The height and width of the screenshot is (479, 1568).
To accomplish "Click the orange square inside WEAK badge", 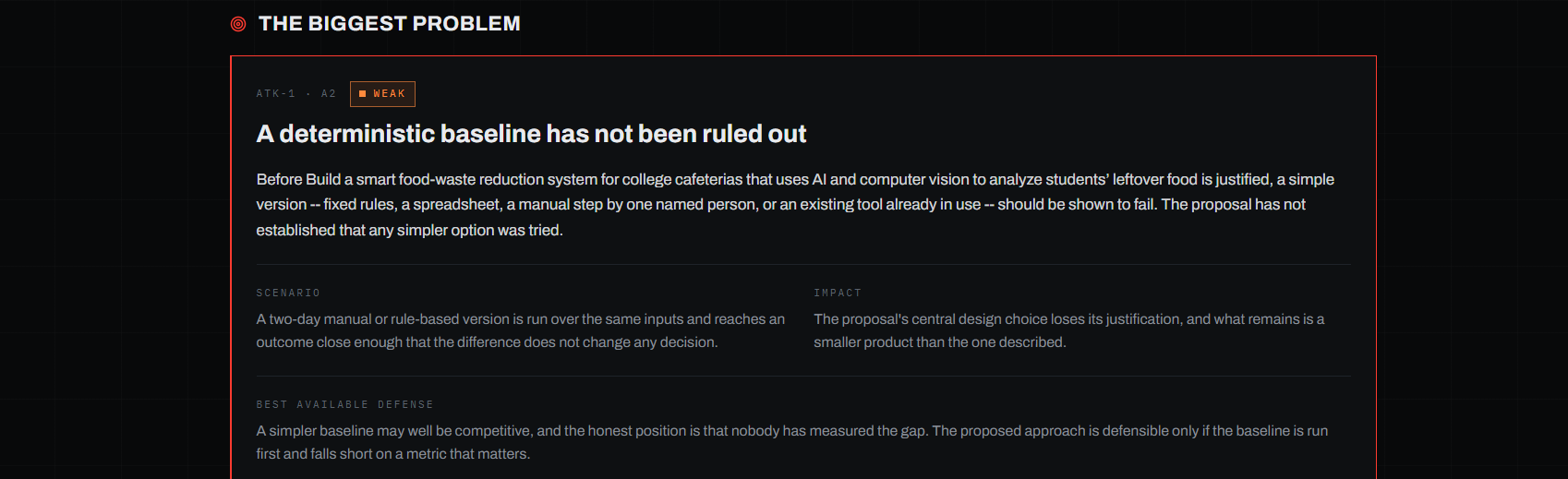I will pos(363,94).
